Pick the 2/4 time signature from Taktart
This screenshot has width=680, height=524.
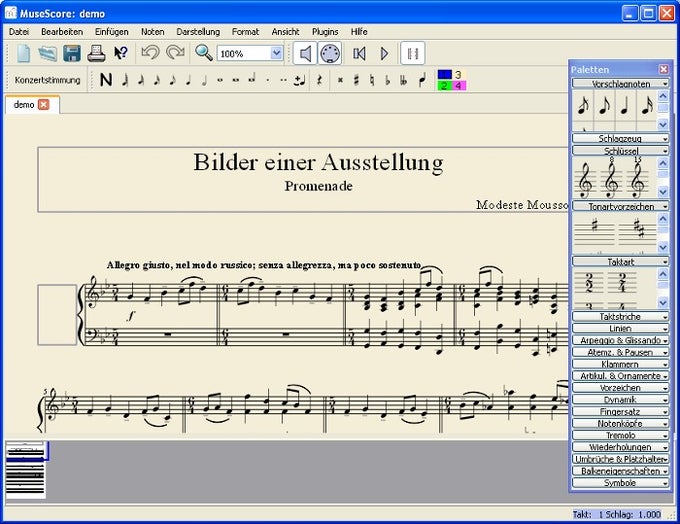coord(622,283)
